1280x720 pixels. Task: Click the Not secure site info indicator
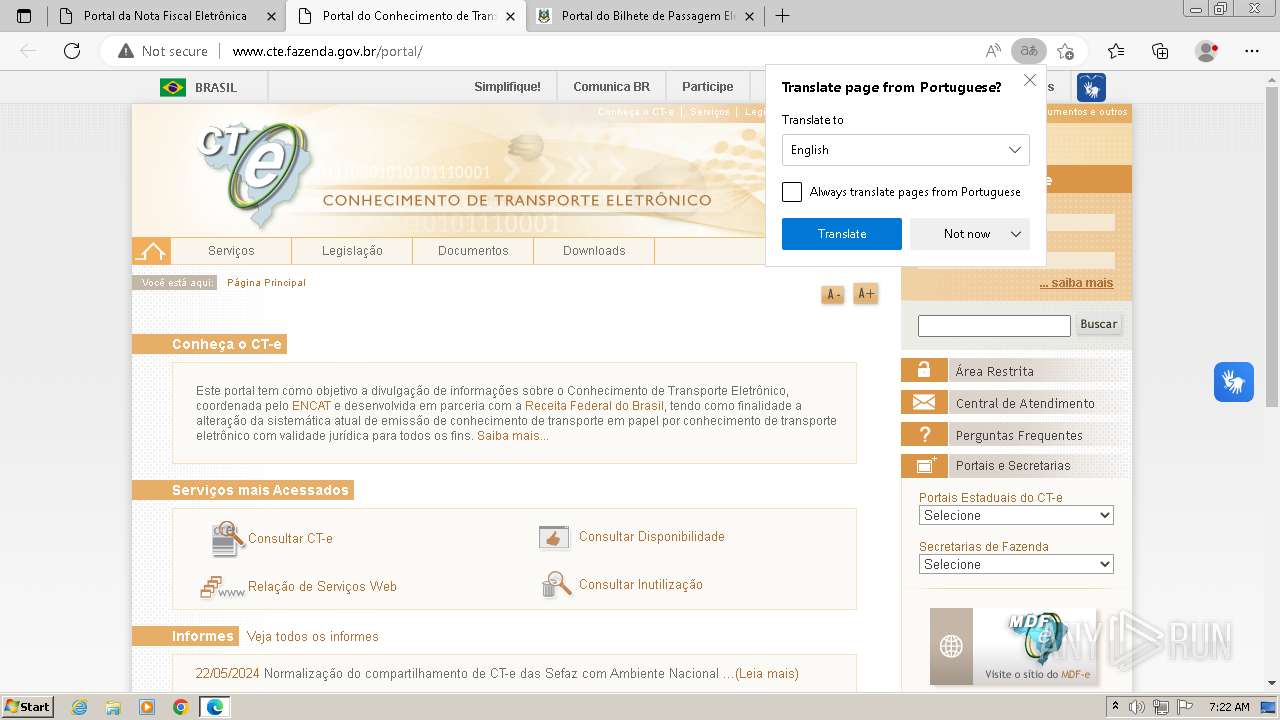coord(163,51)
